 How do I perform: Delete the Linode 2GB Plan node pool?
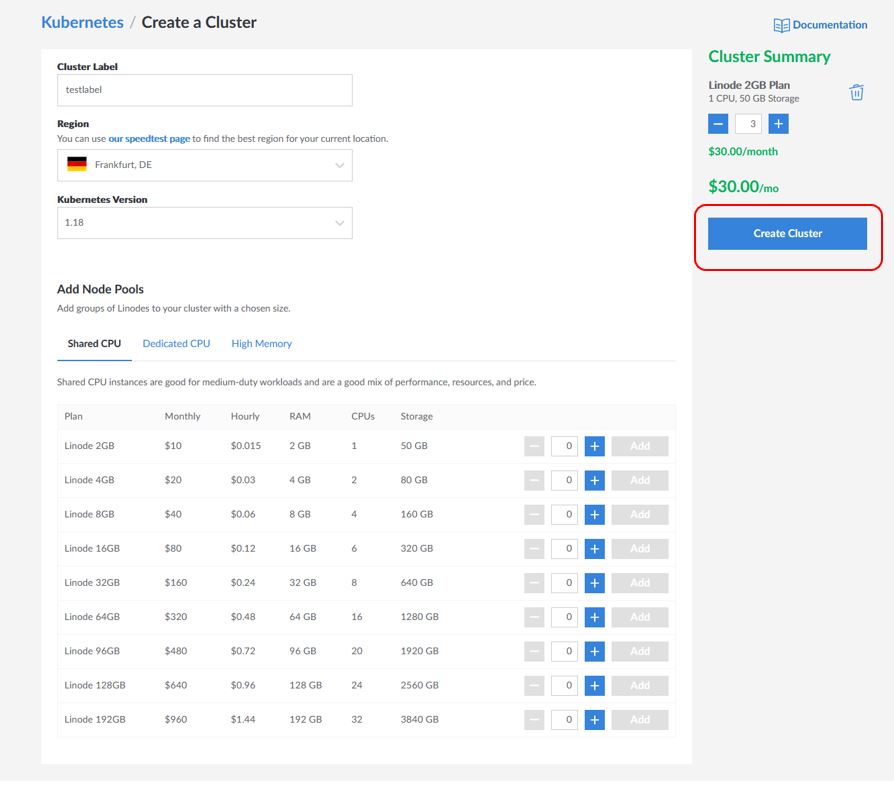[856, 92]
